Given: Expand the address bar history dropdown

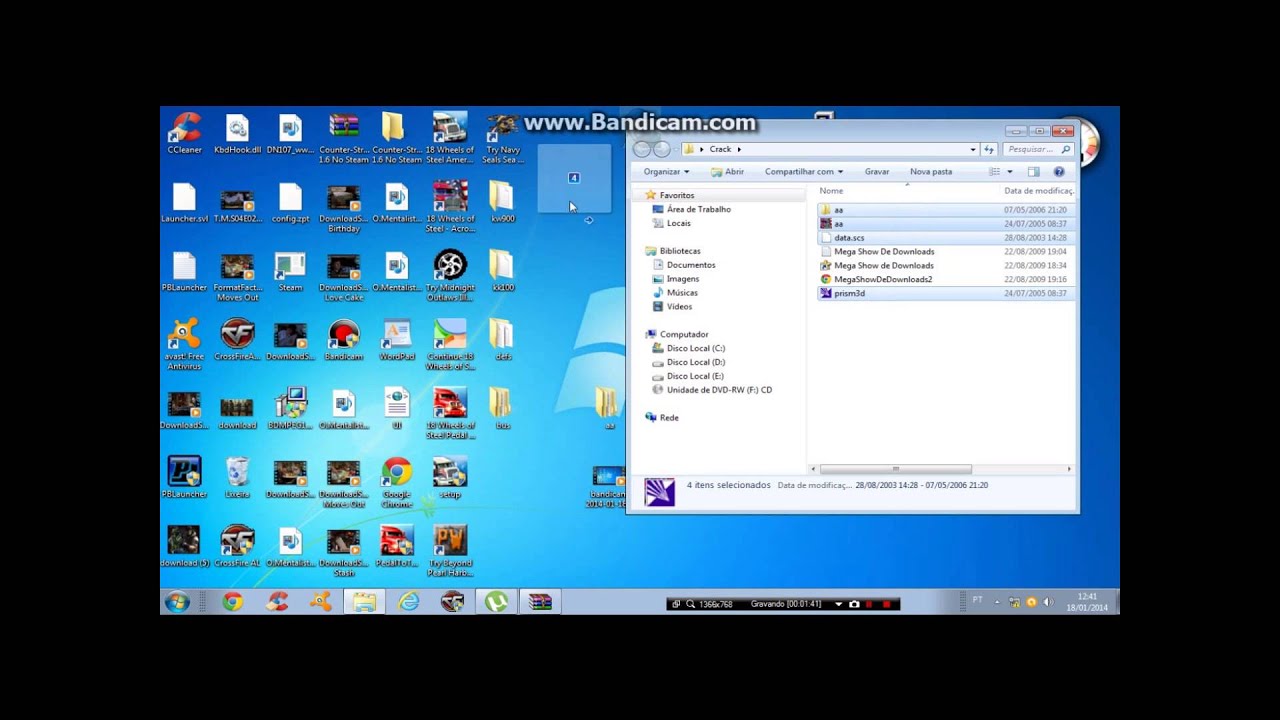Looking at the screenshot, I should pyautogui.click(x=973, y=149).
